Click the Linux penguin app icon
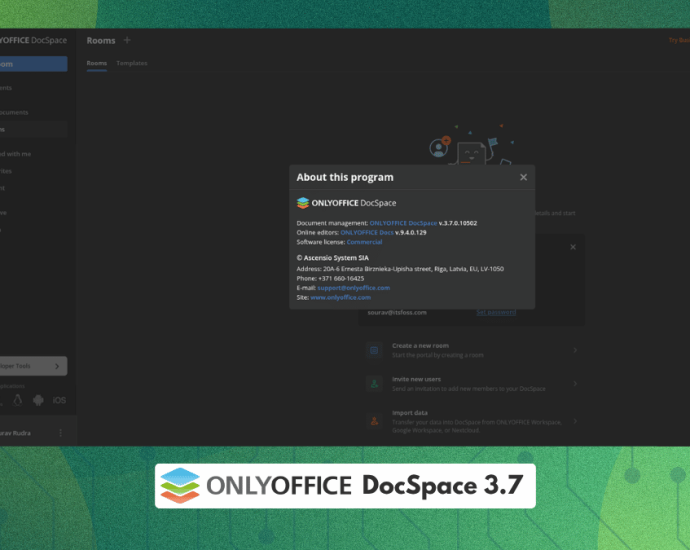This screenshot has height=550, width=690. [18, 400]
